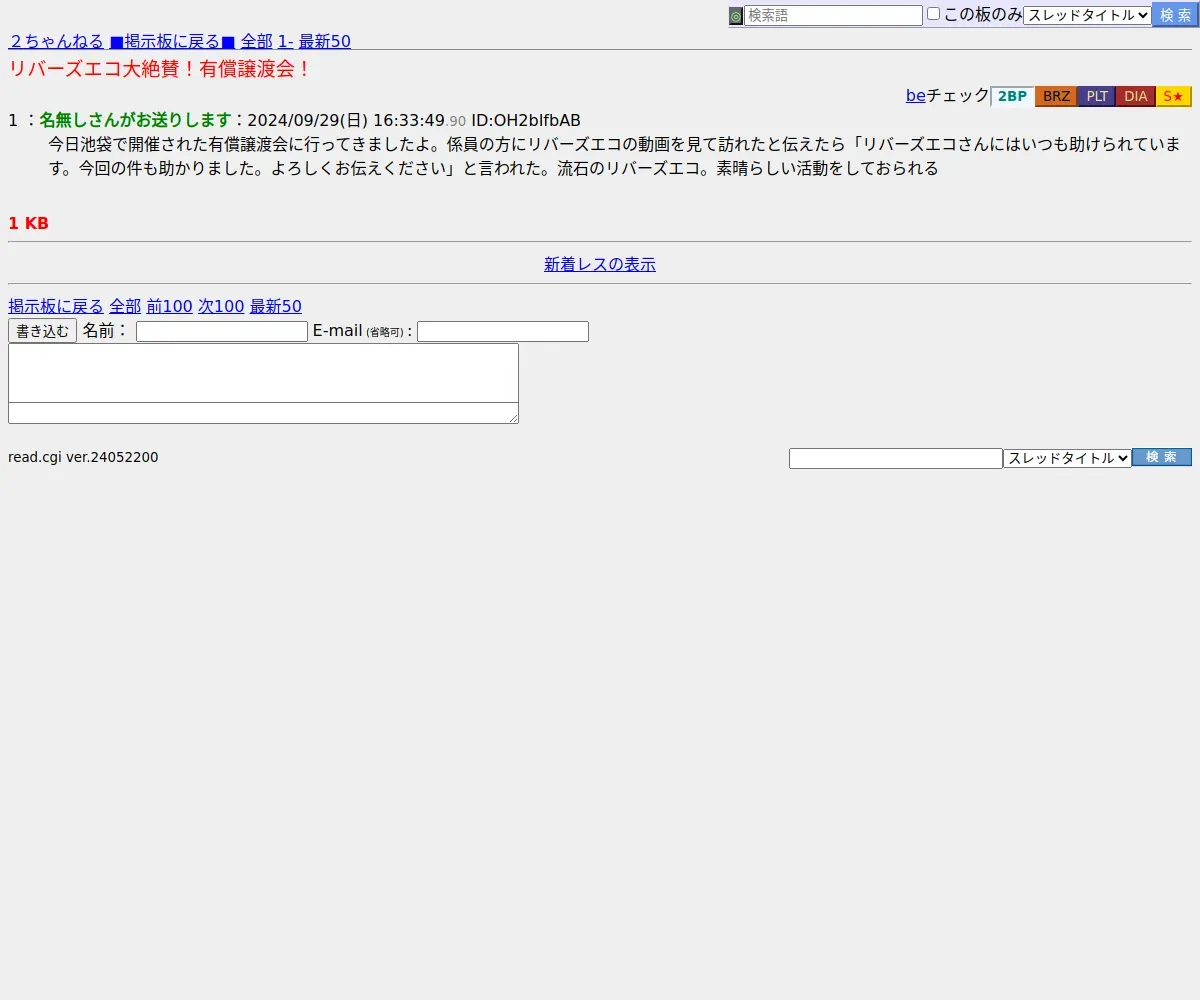Screen dimensions: 1200x1000
Task: Click the 1 KB size label
Action: click(x=28, y=223)
